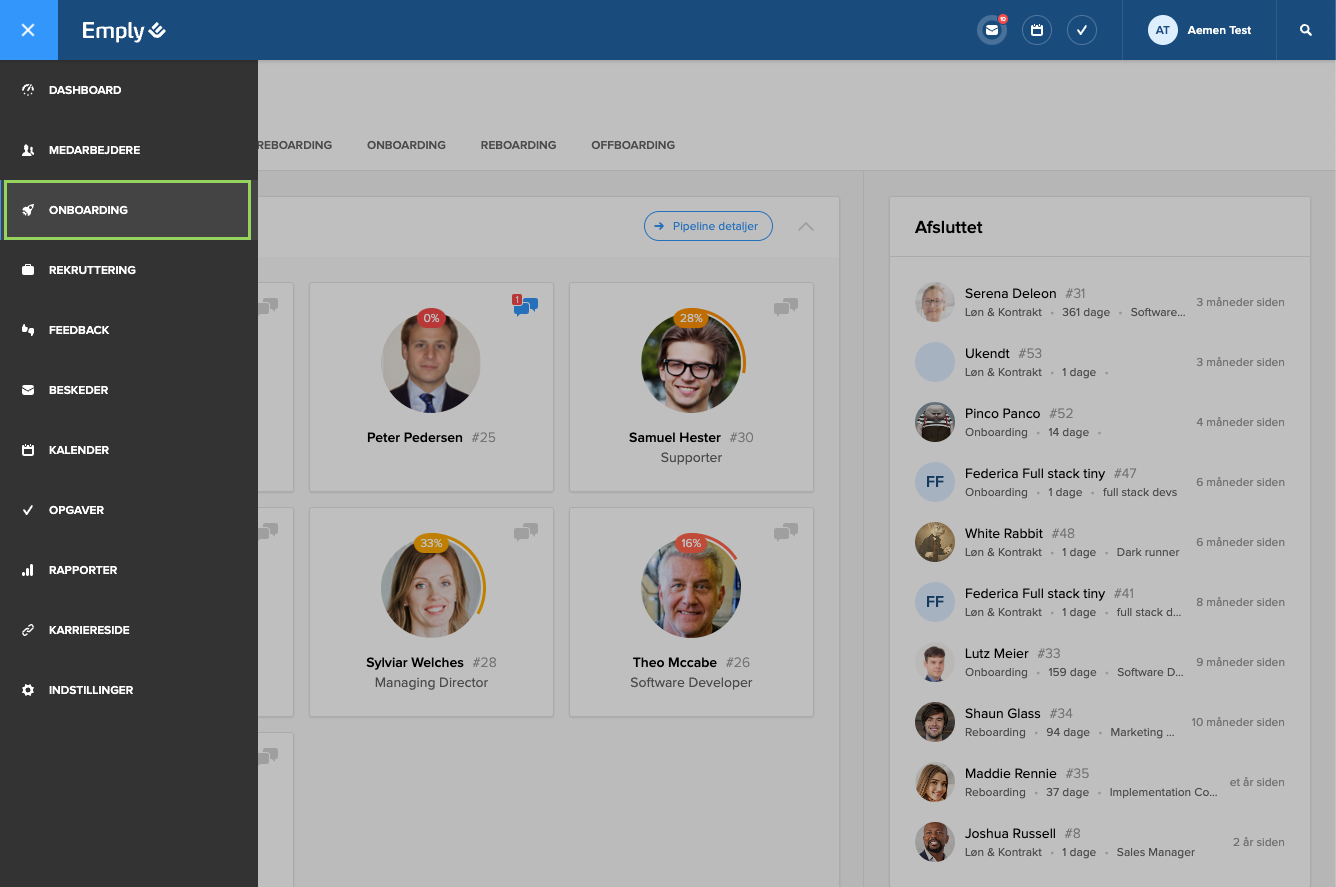Open the messages envelope icon in header
Image resolution: width=1336 pixels, height=887 pixels.
tap(991, 30)
